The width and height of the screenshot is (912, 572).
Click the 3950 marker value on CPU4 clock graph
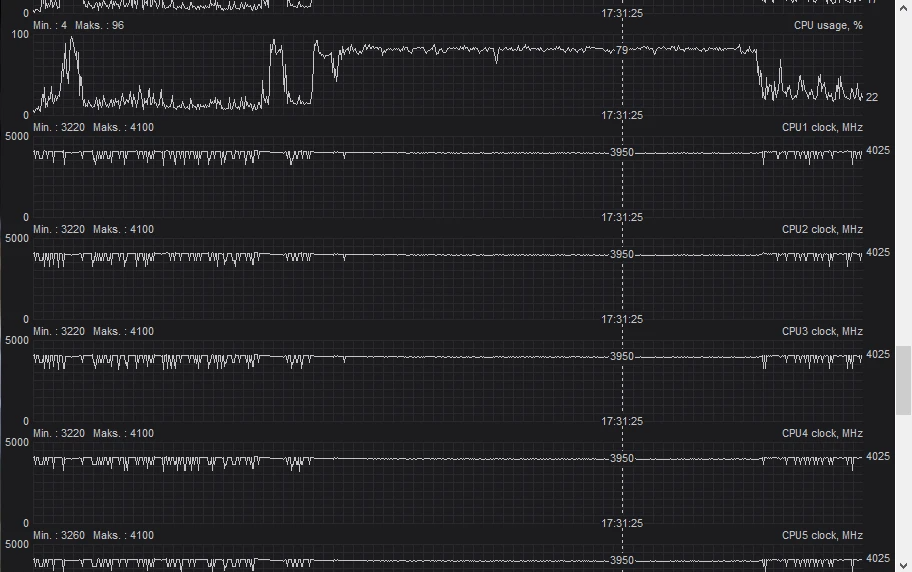point(622,459)
